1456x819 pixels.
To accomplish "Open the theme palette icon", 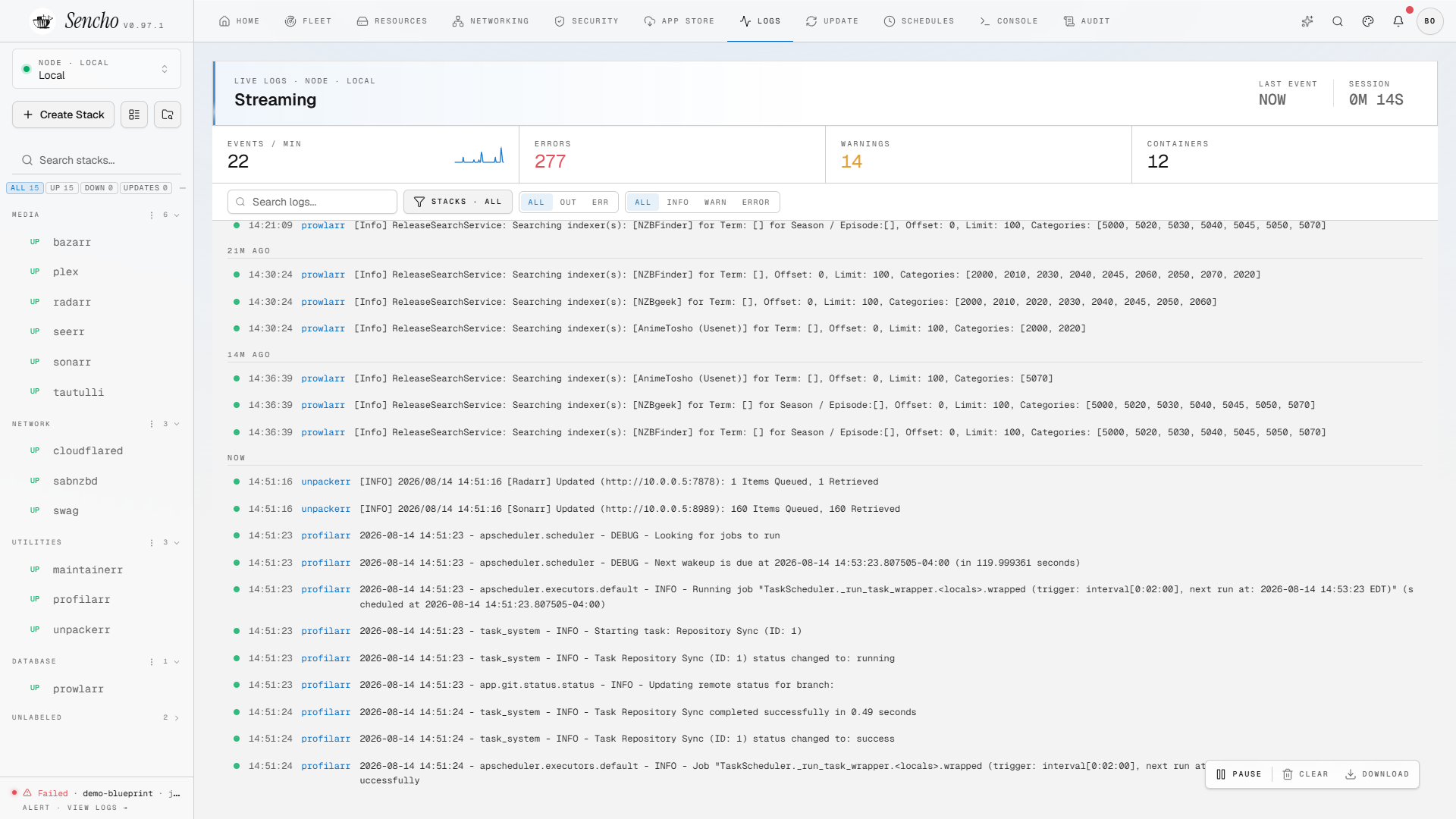I will [1368, 21].
